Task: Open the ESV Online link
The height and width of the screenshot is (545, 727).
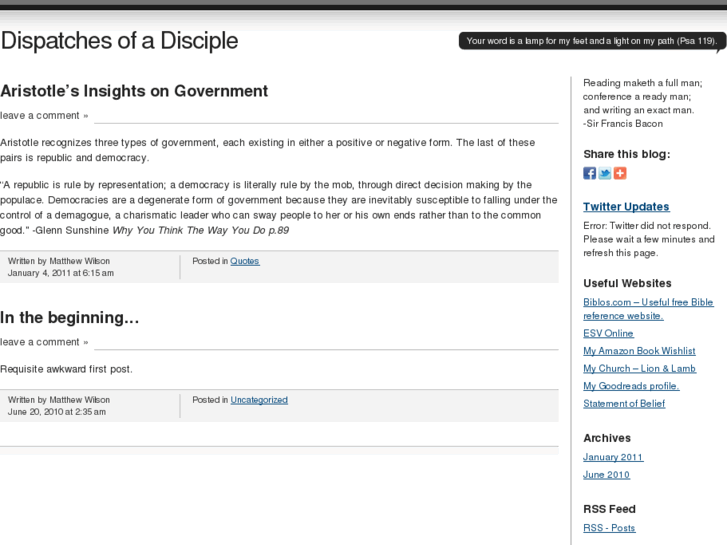Action: (608, 334)
